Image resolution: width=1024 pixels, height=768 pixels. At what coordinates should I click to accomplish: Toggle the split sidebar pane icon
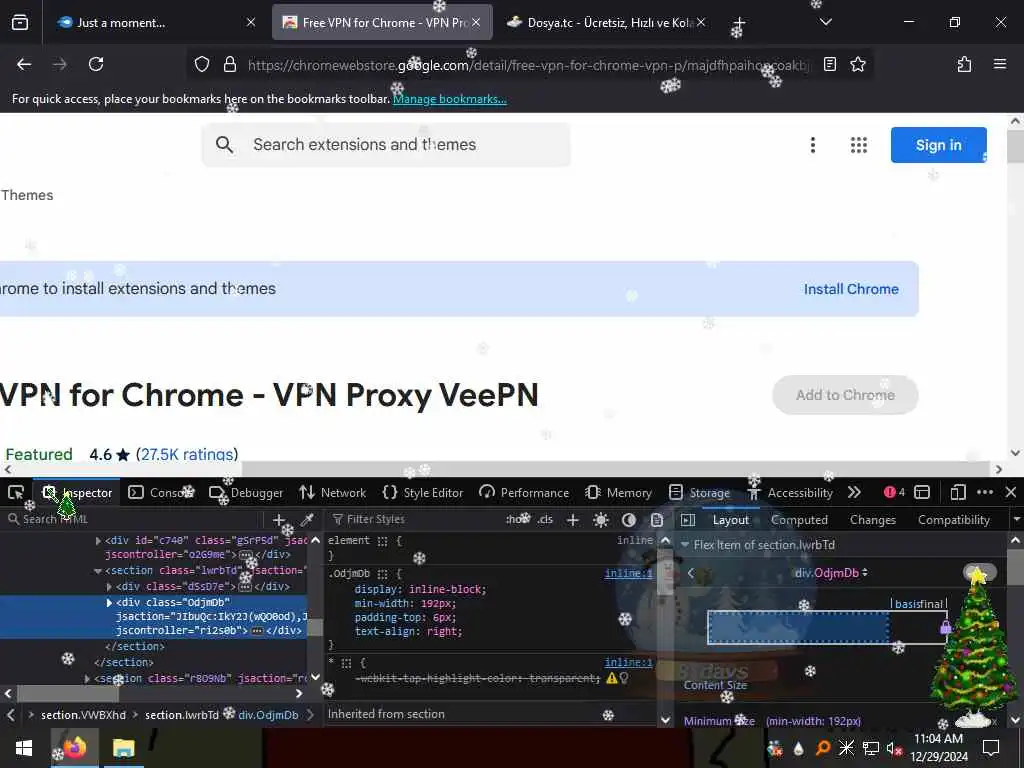tap(688, 520)
